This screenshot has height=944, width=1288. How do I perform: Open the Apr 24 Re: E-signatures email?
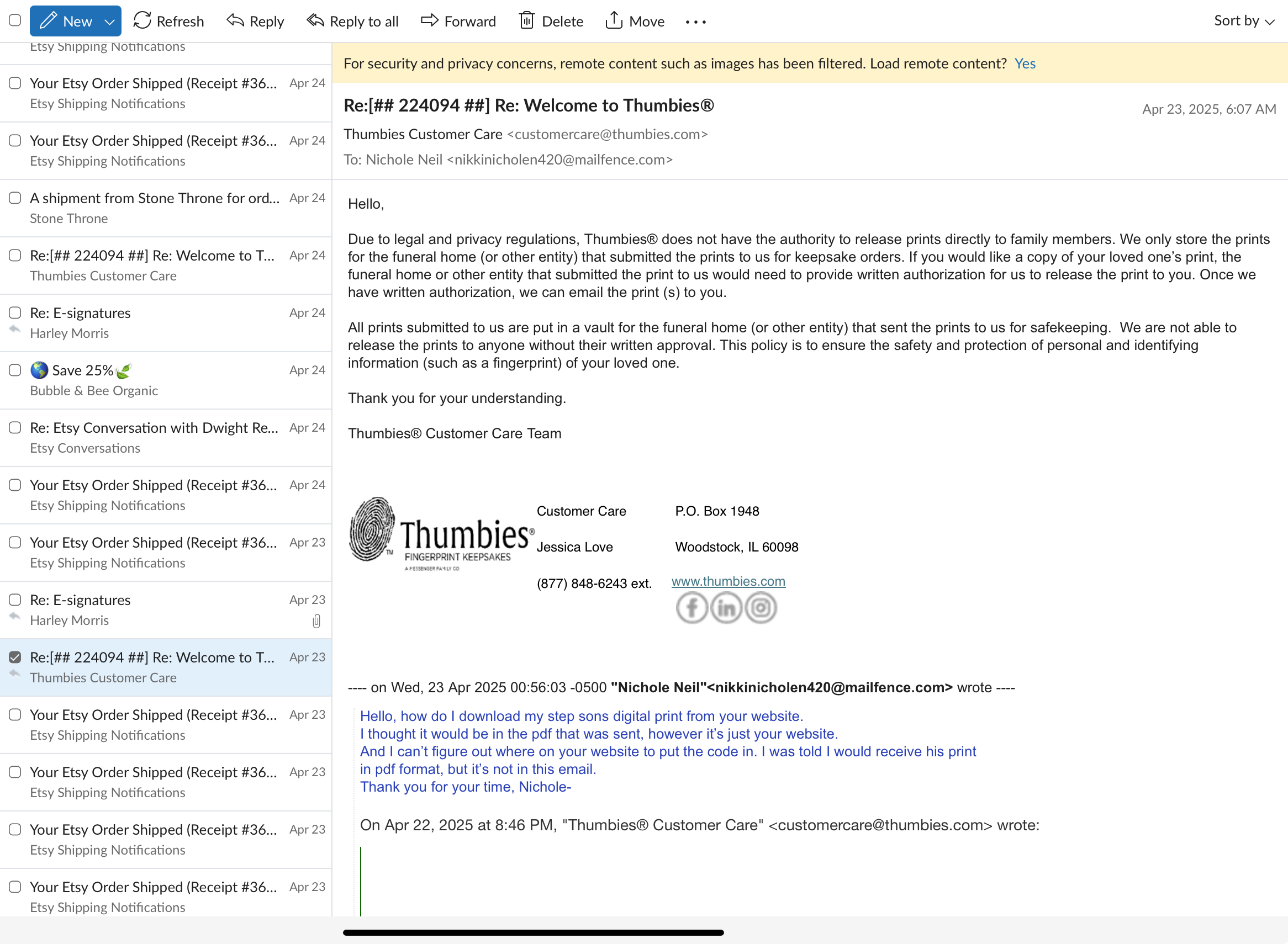166,323
